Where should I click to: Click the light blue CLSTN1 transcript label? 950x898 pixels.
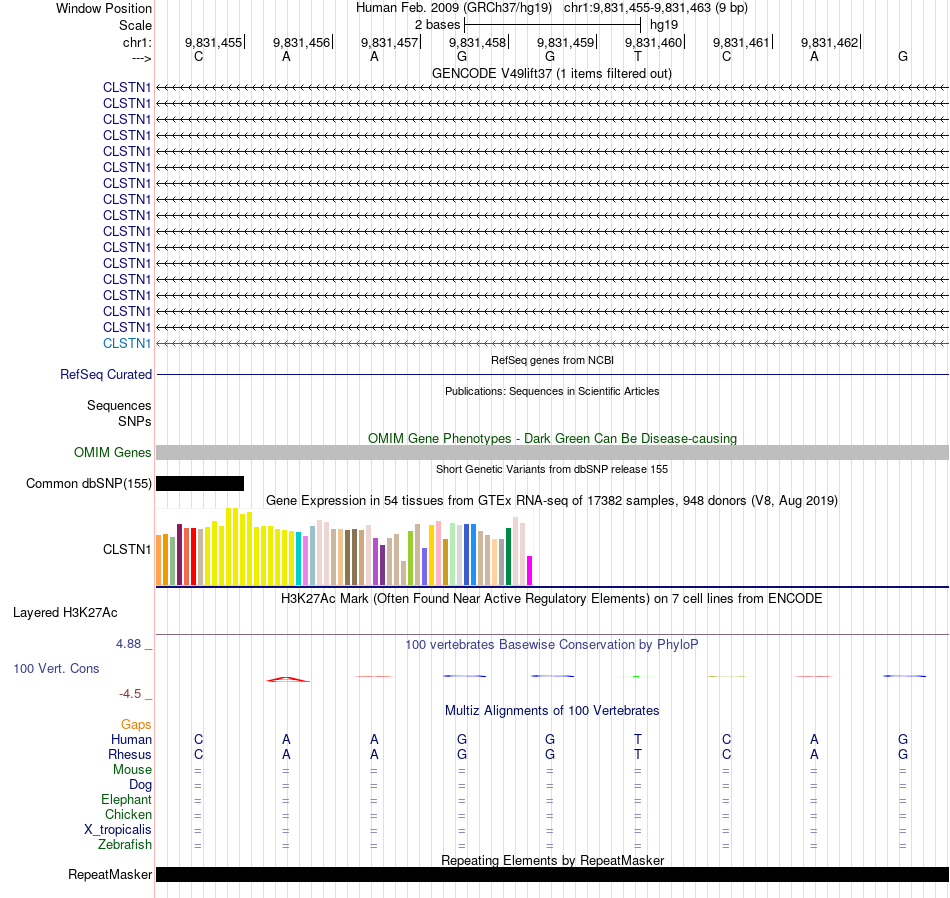(127, 344)
